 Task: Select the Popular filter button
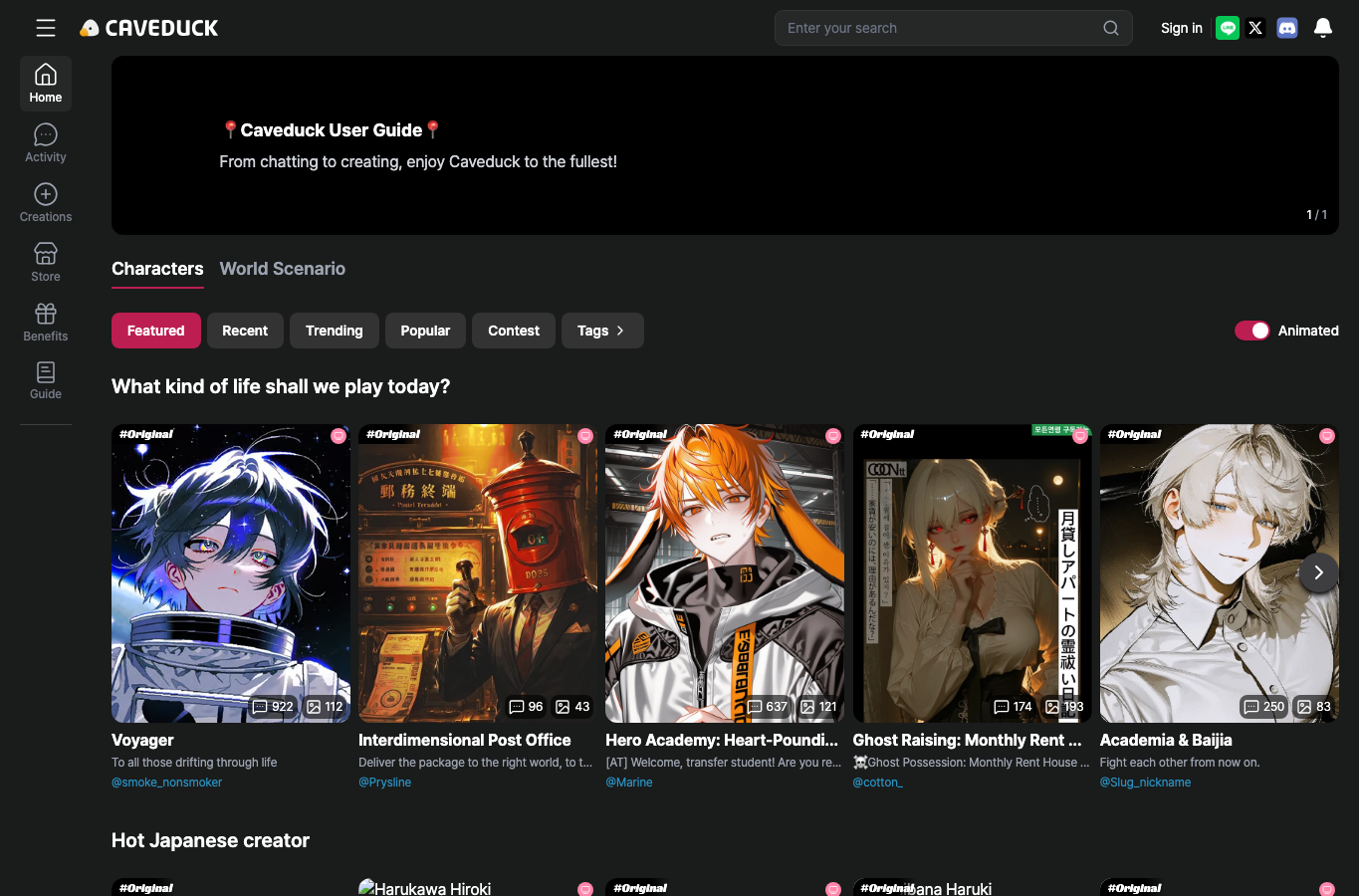pos(425,331)
